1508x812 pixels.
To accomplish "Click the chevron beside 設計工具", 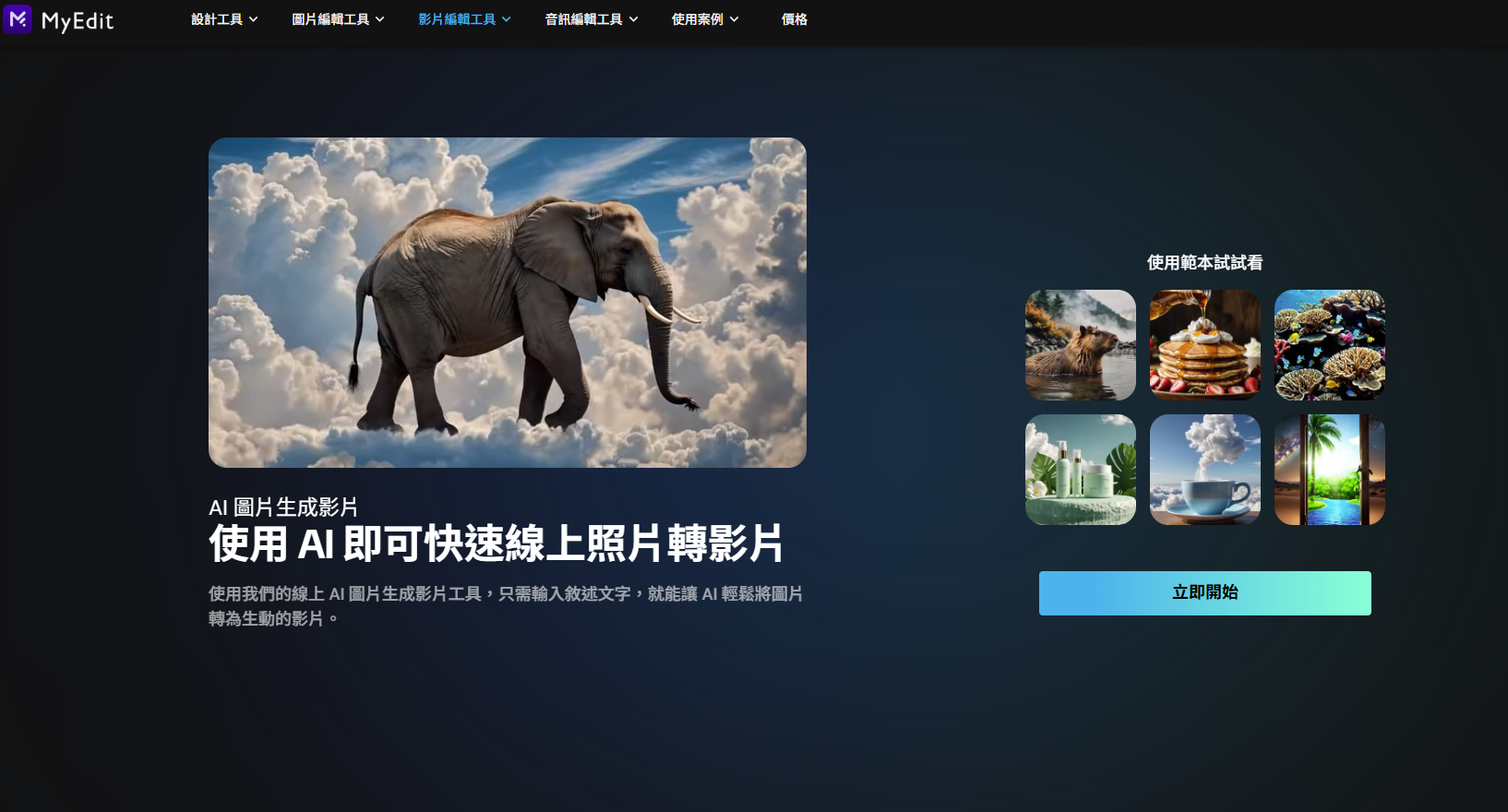I will coord(254,19).
